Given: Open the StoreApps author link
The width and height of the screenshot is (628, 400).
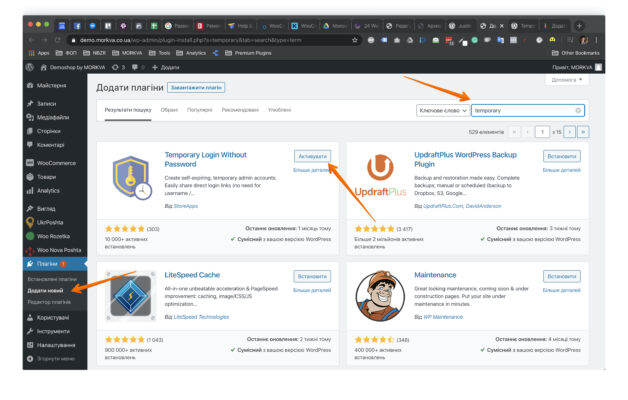Looking at the screenshot, I should 186,206.
